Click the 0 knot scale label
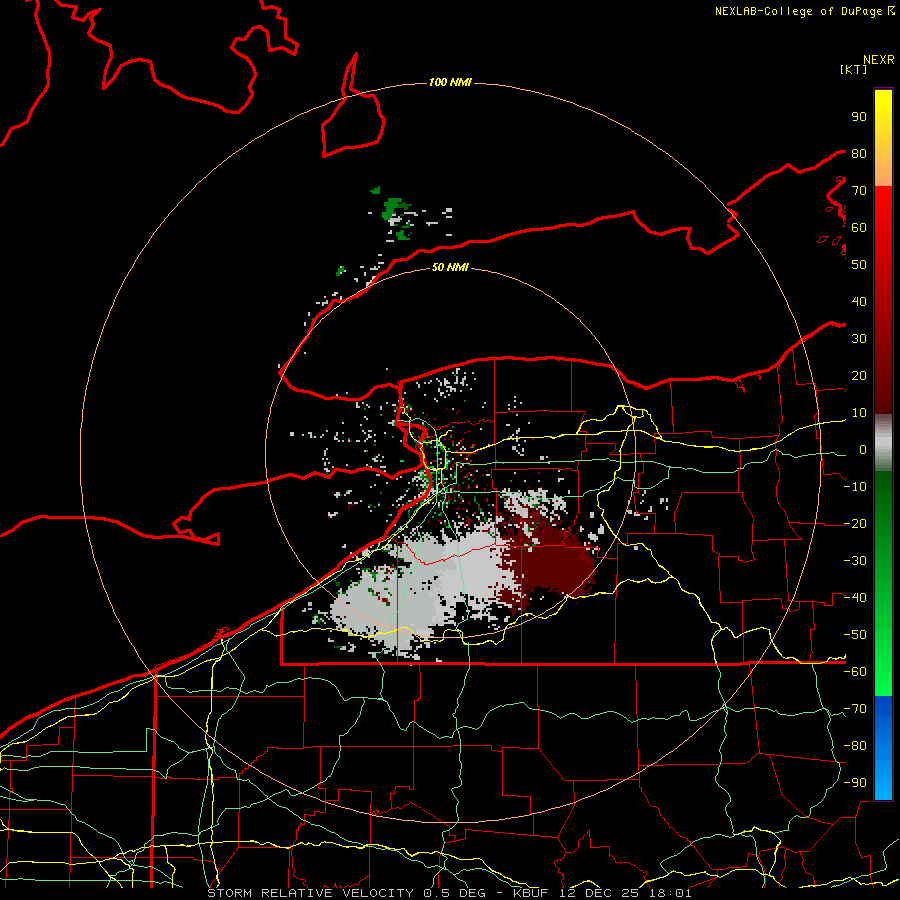 pyautogui.click(x=863, y=450)
